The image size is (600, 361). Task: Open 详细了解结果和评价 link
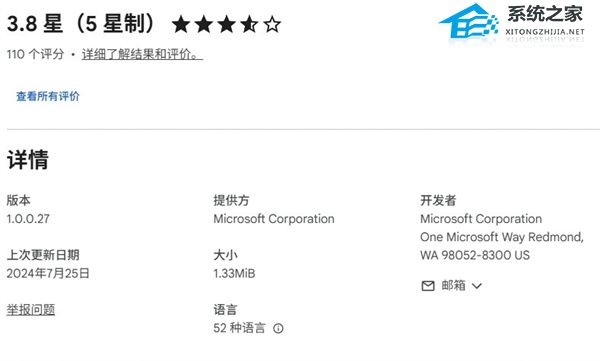tap(142, 54)
